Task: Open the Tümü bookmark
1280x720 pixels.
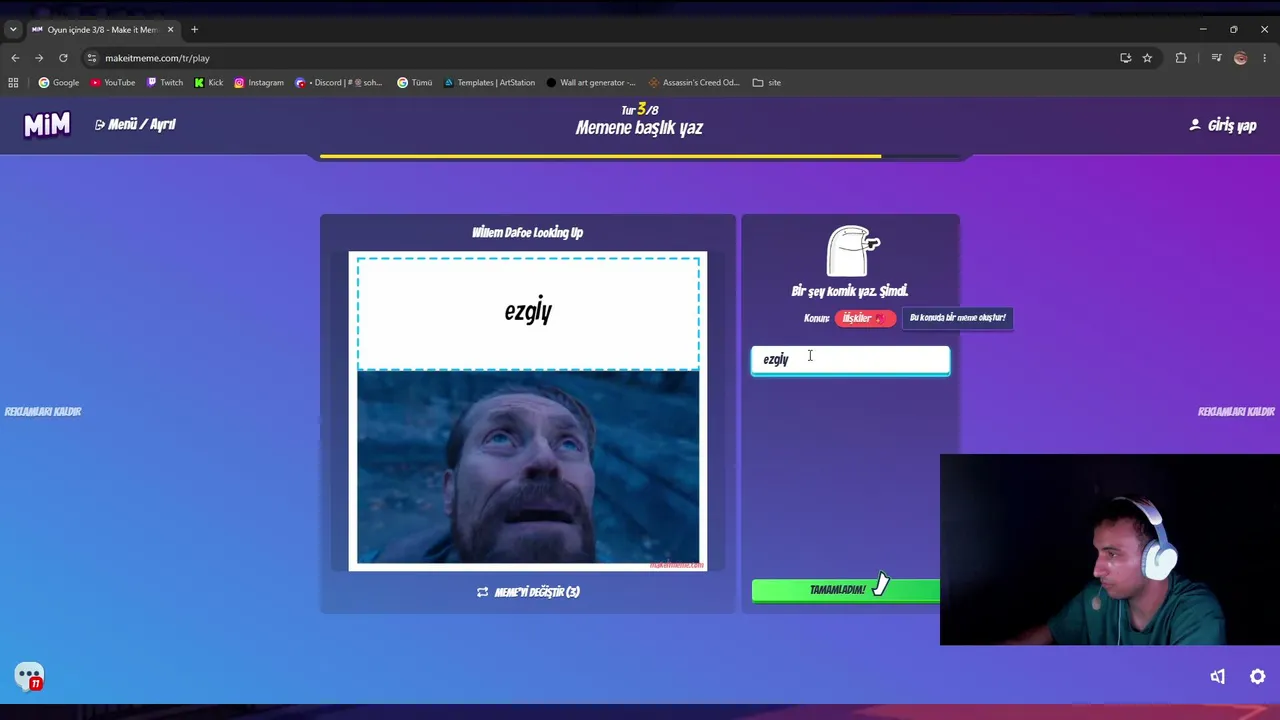Action: pos(415,83)
